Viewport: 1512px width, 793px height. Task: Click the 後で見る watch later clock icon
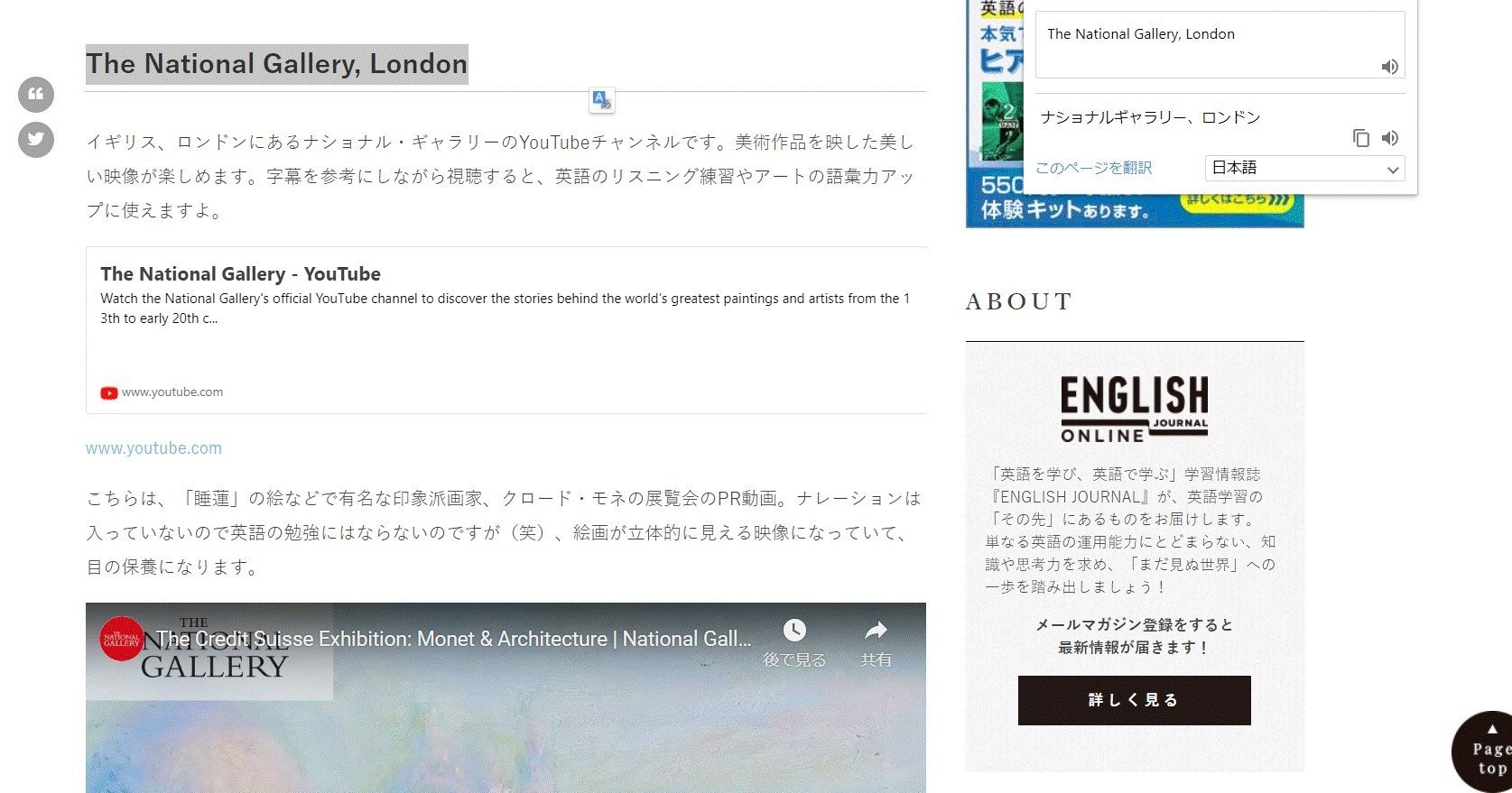click(794, 630)
